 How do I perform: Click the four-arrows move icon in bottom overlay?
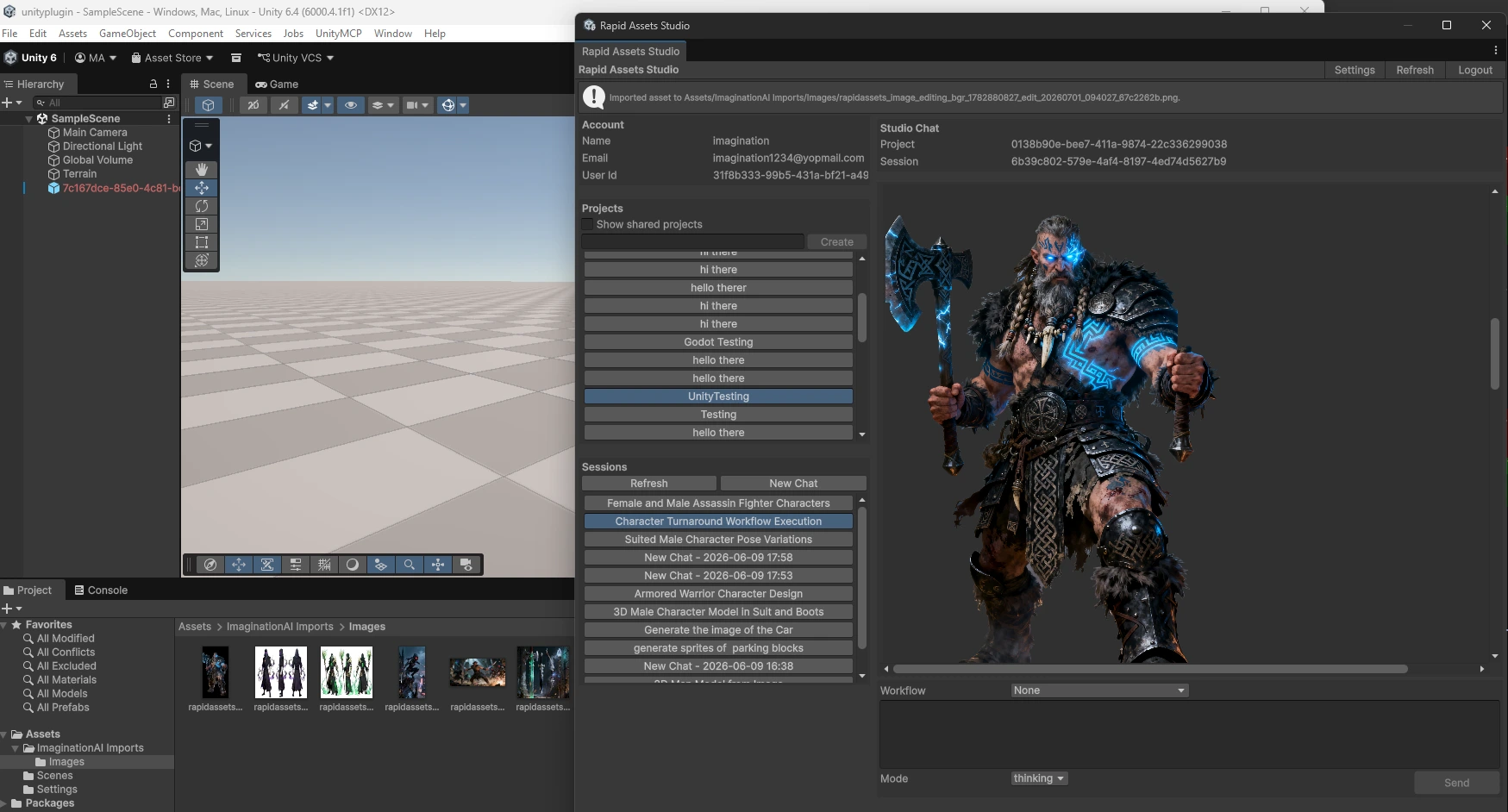239,565
